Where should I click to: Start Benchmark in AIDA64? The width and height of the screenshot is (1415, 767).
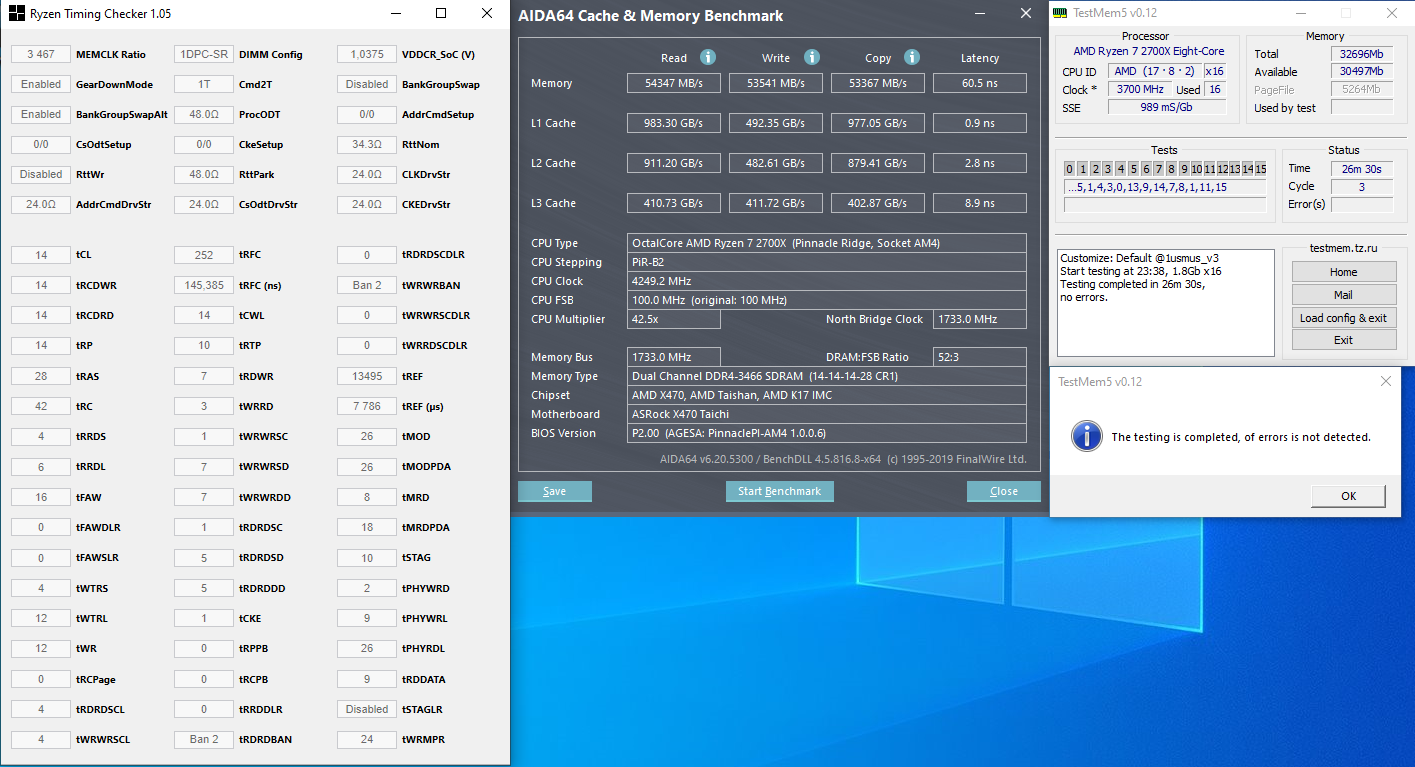(x=779, y=491)
